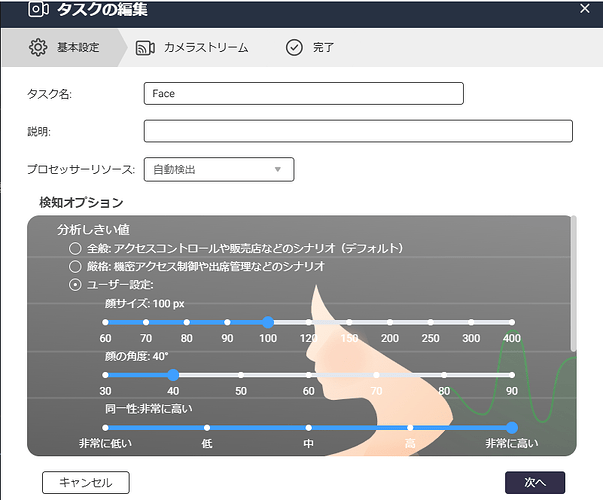Set 同一性 slider to 低

207,428
